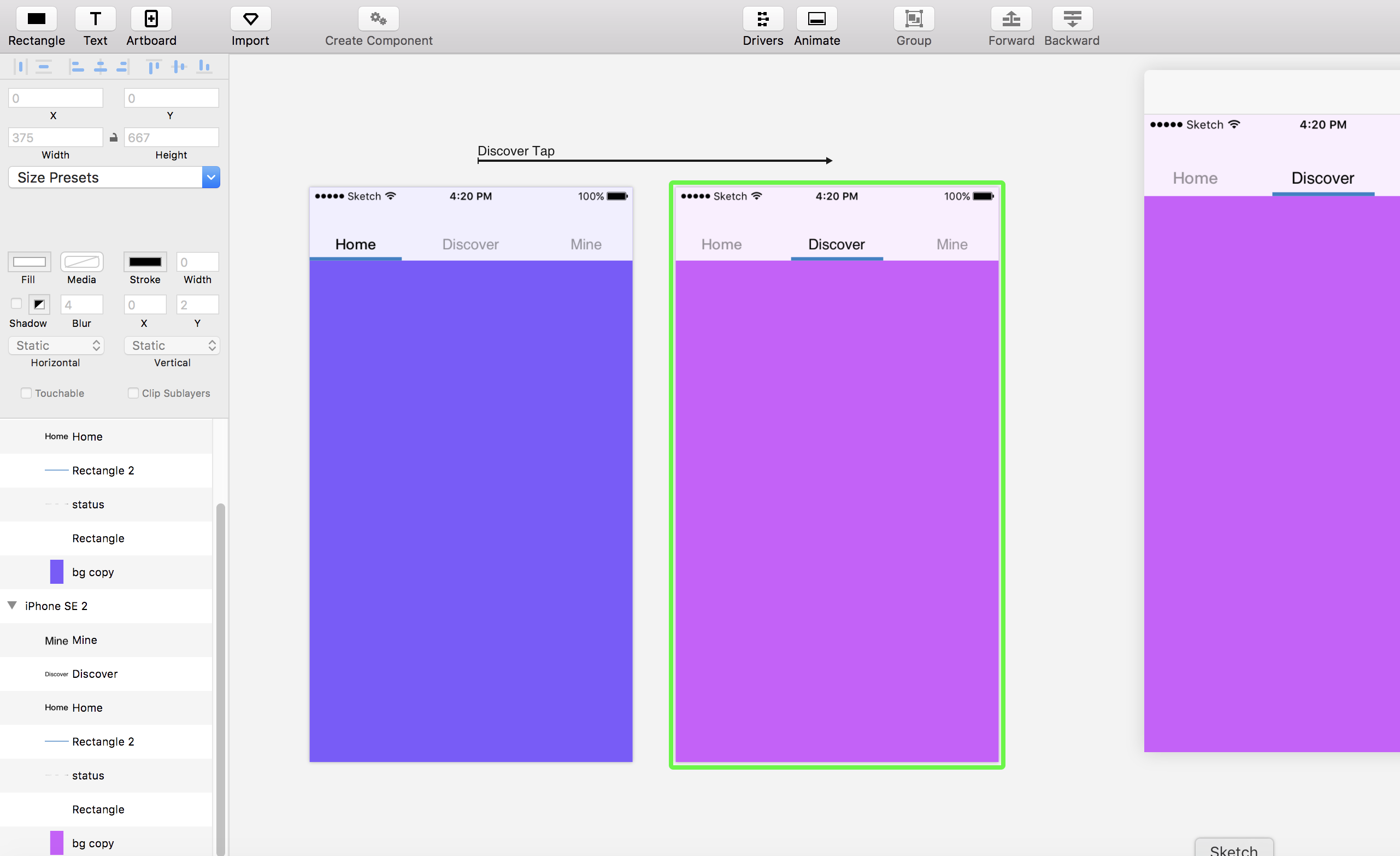Click the shadow Y offset field
This screenshot has height=856, width=1400.
198,304
